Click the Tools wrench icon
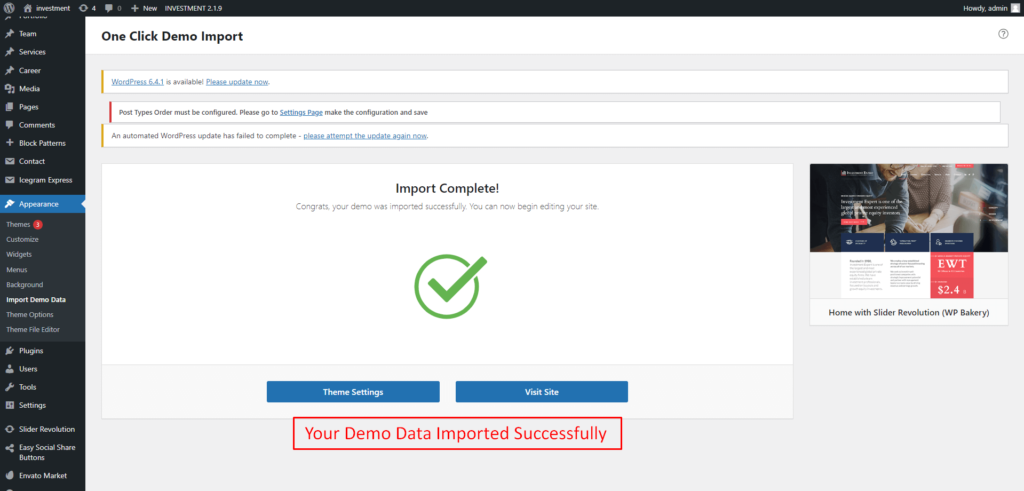 [x=10, y=387]
